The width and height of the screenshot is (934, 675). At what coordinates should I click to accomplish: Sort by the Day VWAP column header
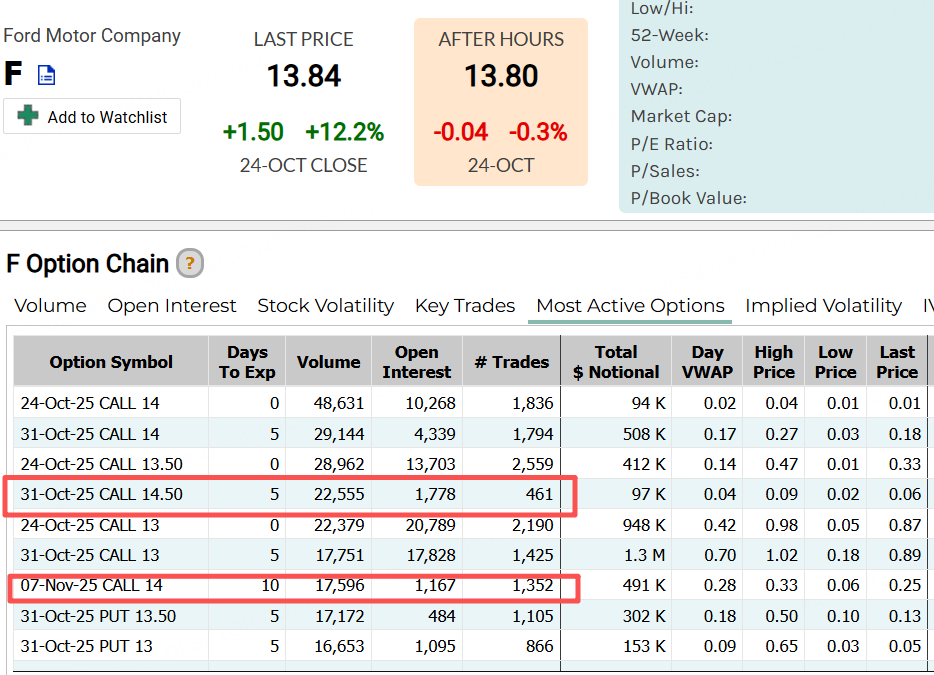(x=707, y=362)
